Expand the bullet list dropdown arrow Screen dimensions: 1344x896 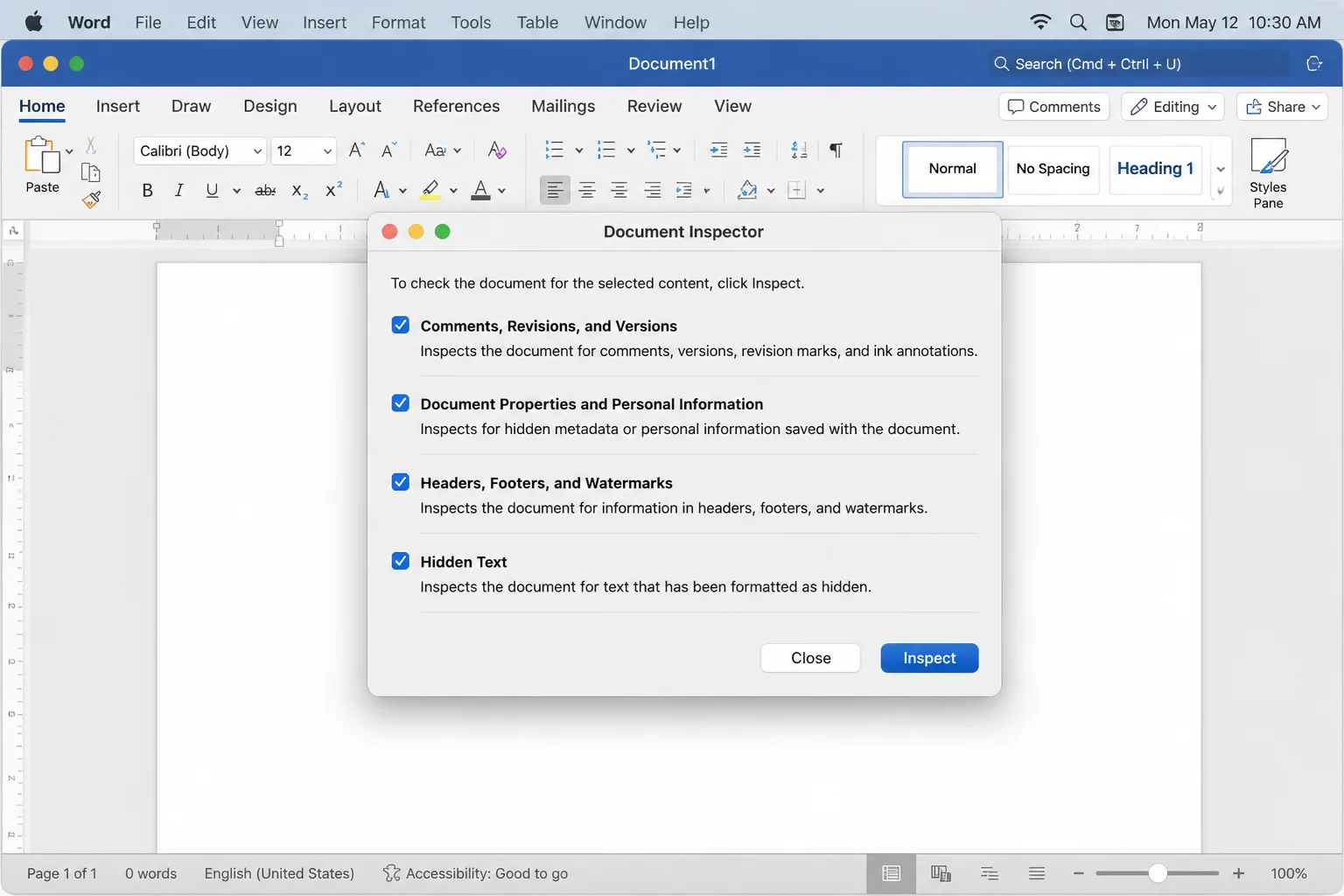point(578,150)
